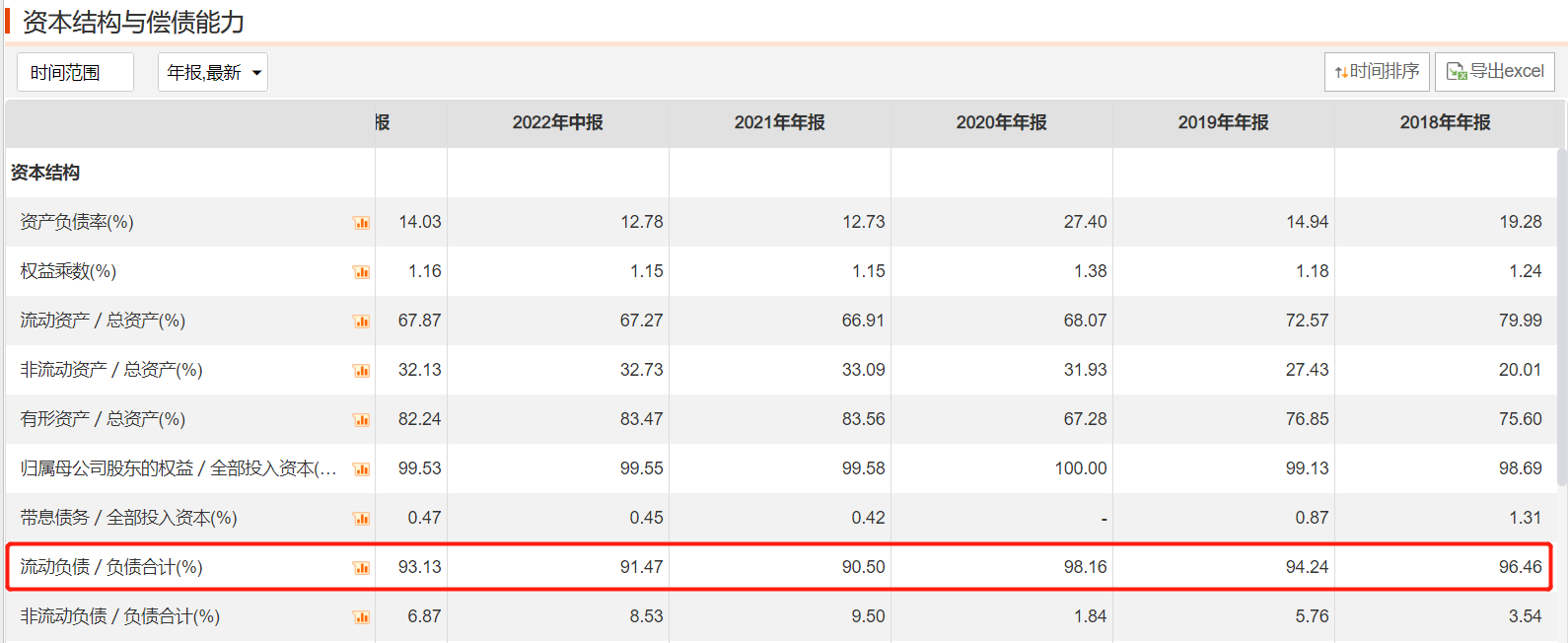Open chart icon for 带息债务 / 全部投入资本(%) row

click(x=362, y=519)
